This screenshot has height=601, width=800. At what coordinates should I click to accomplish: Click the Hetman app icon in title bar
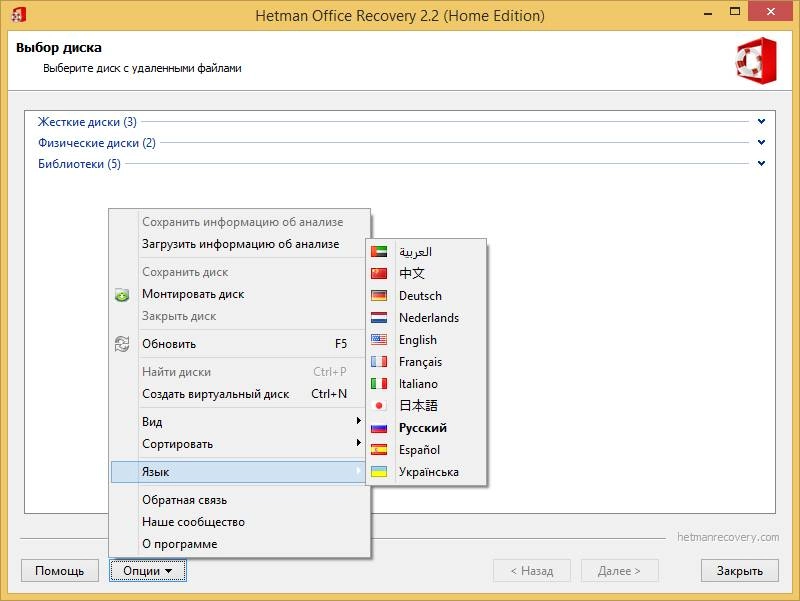[x=18, y=15]
